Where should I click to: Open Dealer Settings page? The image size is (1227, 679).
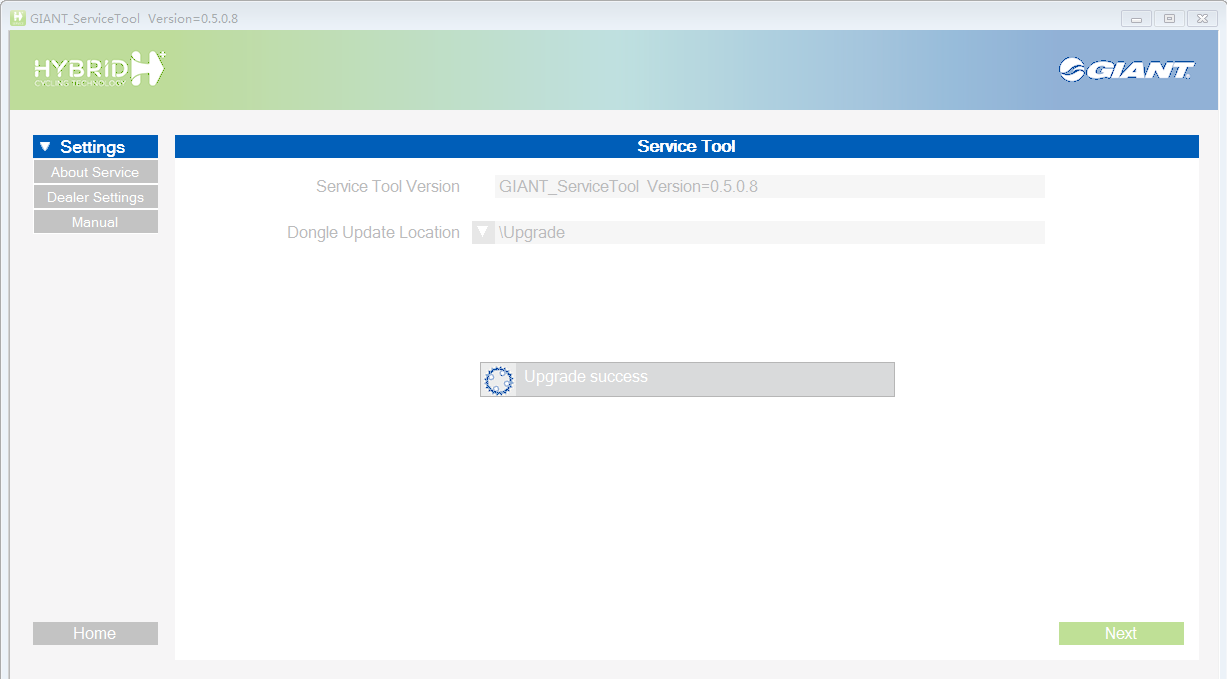(x=95, y=197)
